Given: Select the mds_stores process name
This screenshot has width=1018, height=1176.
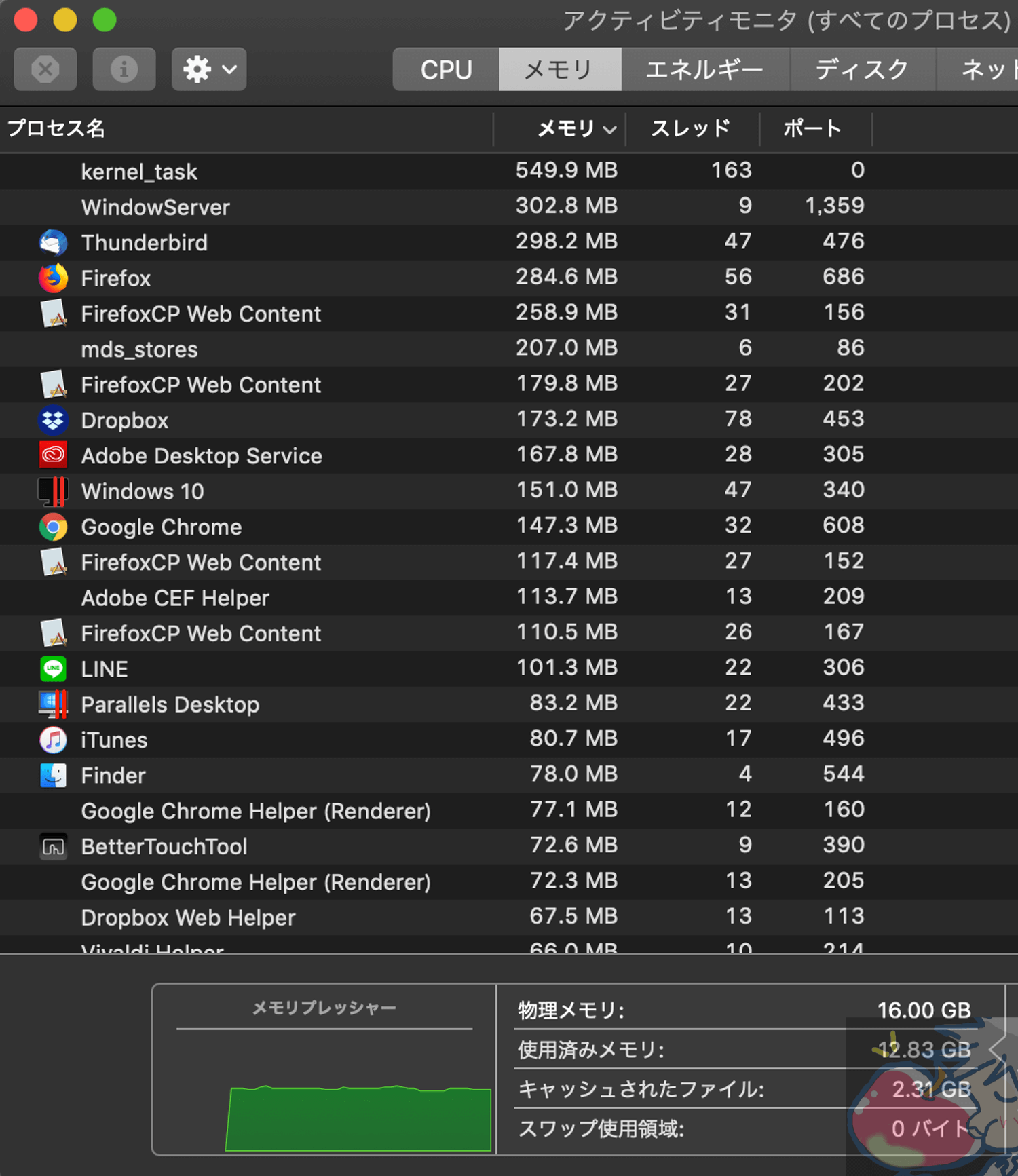Looking at the screenshot, I should tap(139, 349).
